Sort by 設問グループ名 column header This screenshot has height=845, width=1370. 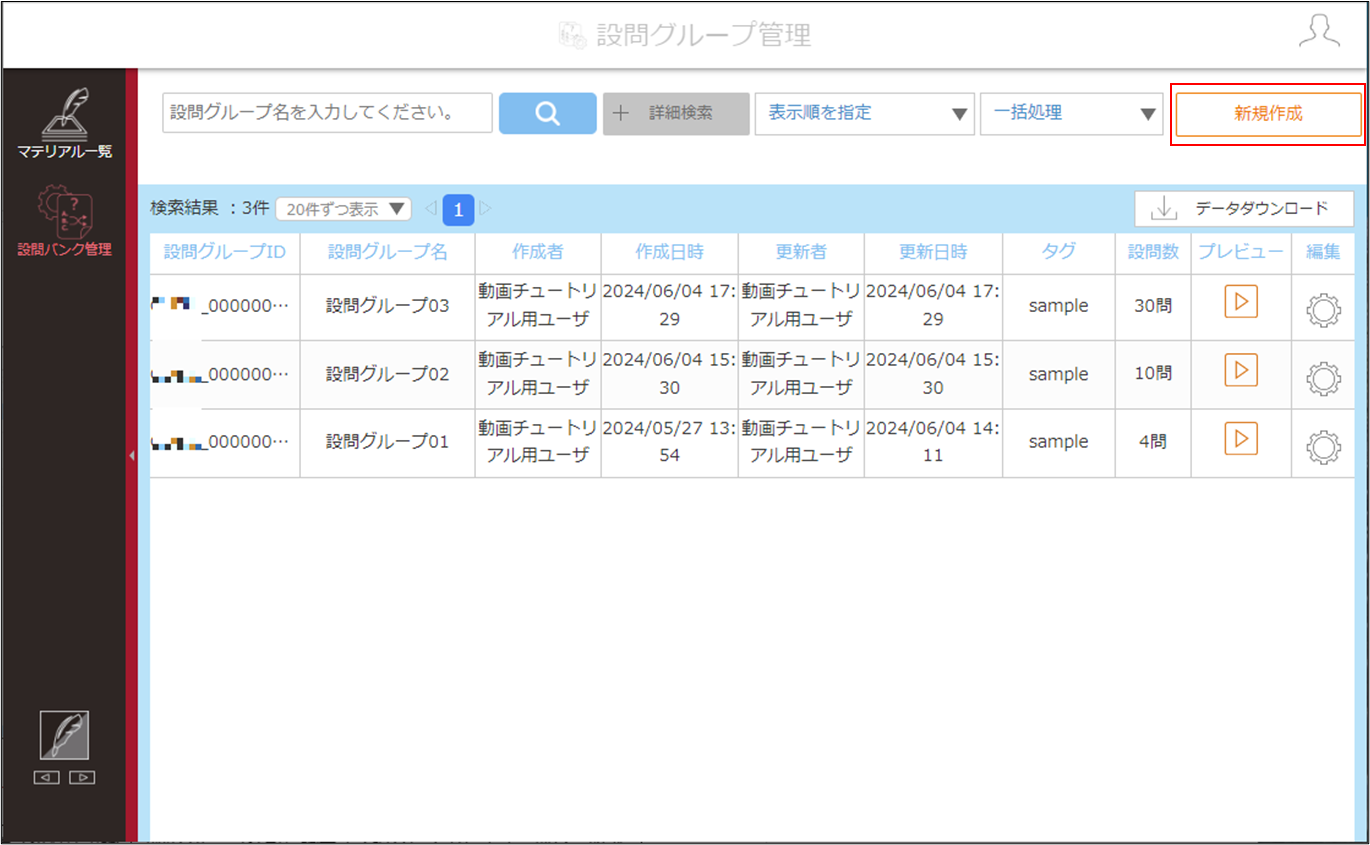click(x=388, y=252)
